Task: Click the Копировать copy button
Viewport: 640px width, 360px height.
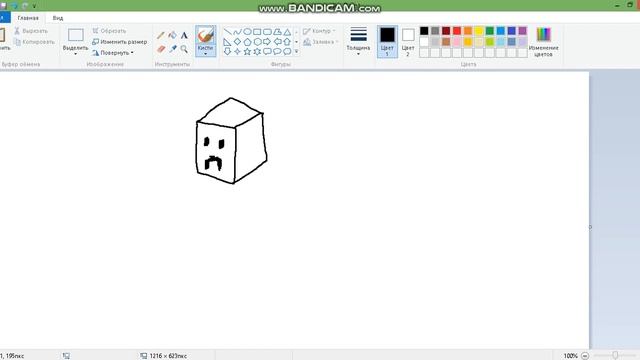Action: tap(34, 42)
